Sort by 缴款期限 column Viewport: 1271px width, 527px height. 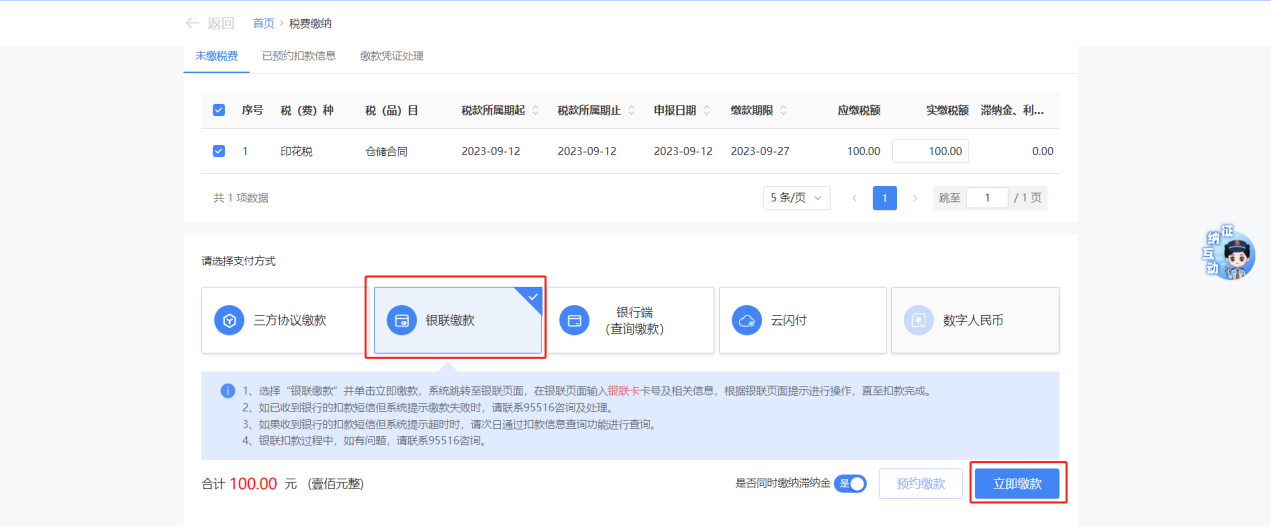pyautogui.click(x=783, y=110)
